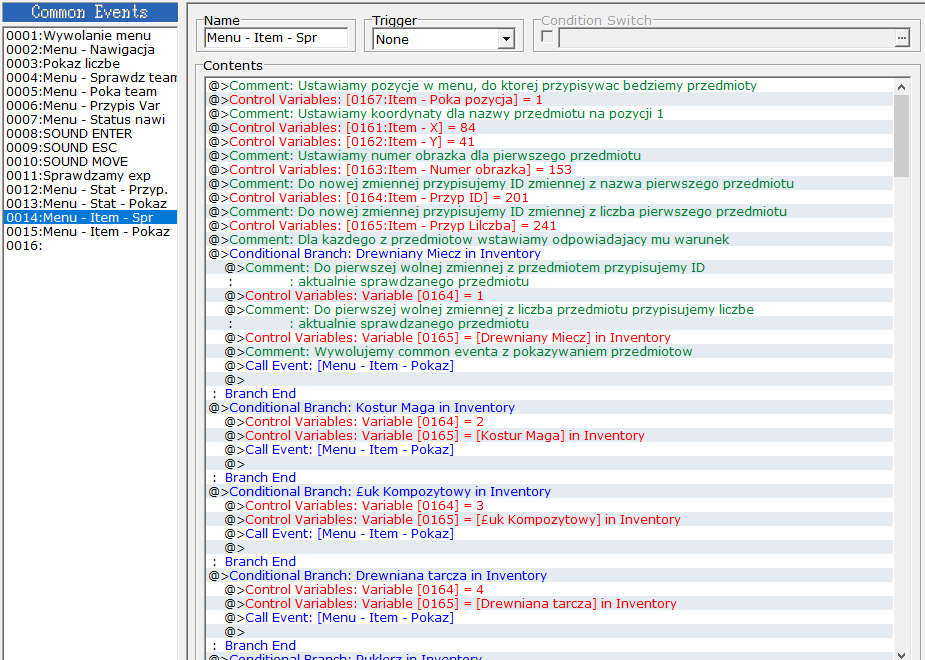Open the Condition Switch ellipsis picker button
Image resolution: width=925 pixels, height=660 pixels.
coord(902,38)
